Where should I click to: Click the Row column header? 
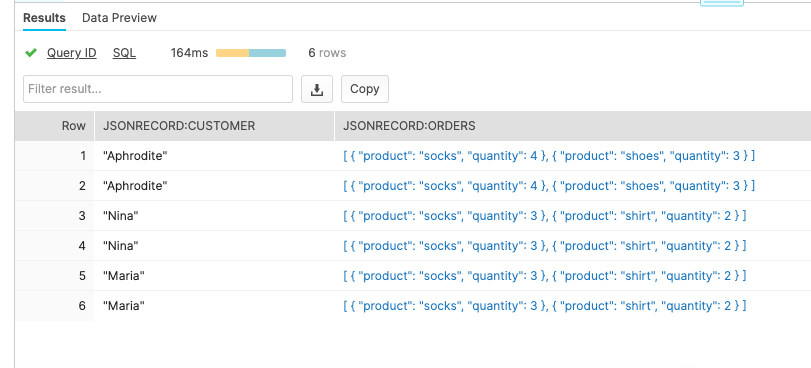pyautogui.click(x=74, y=126)
